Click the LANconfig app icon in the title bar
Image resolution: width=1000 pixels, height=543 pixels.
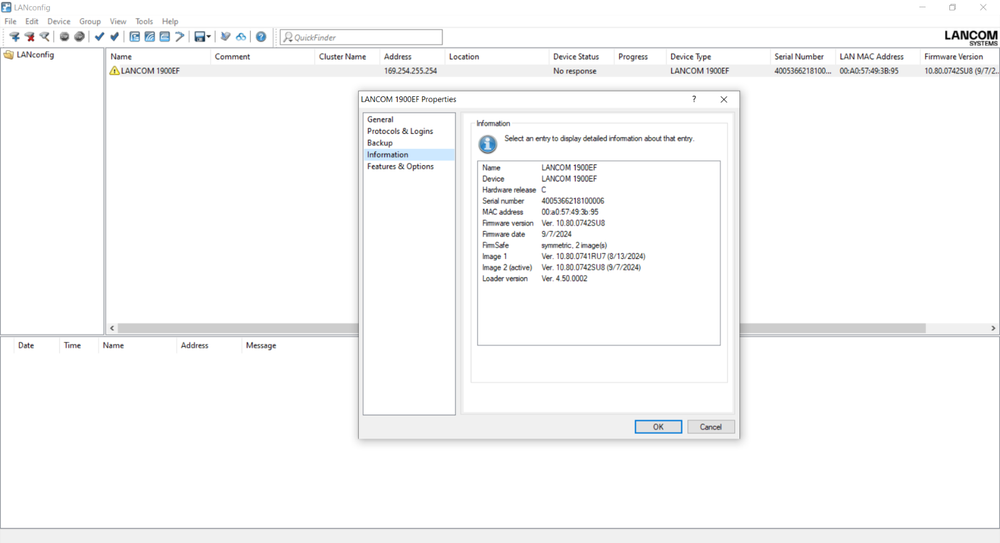point(6,7)
